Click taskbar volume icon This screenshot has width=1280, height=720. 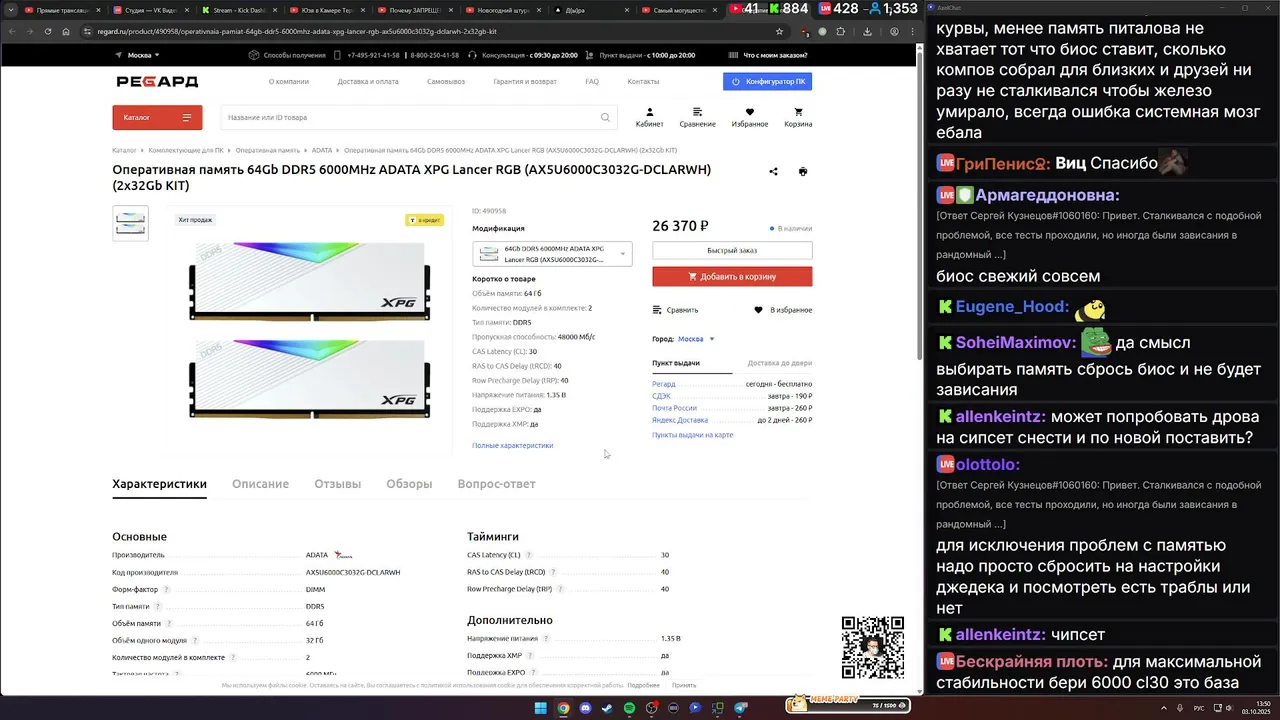pos(1230,708)
